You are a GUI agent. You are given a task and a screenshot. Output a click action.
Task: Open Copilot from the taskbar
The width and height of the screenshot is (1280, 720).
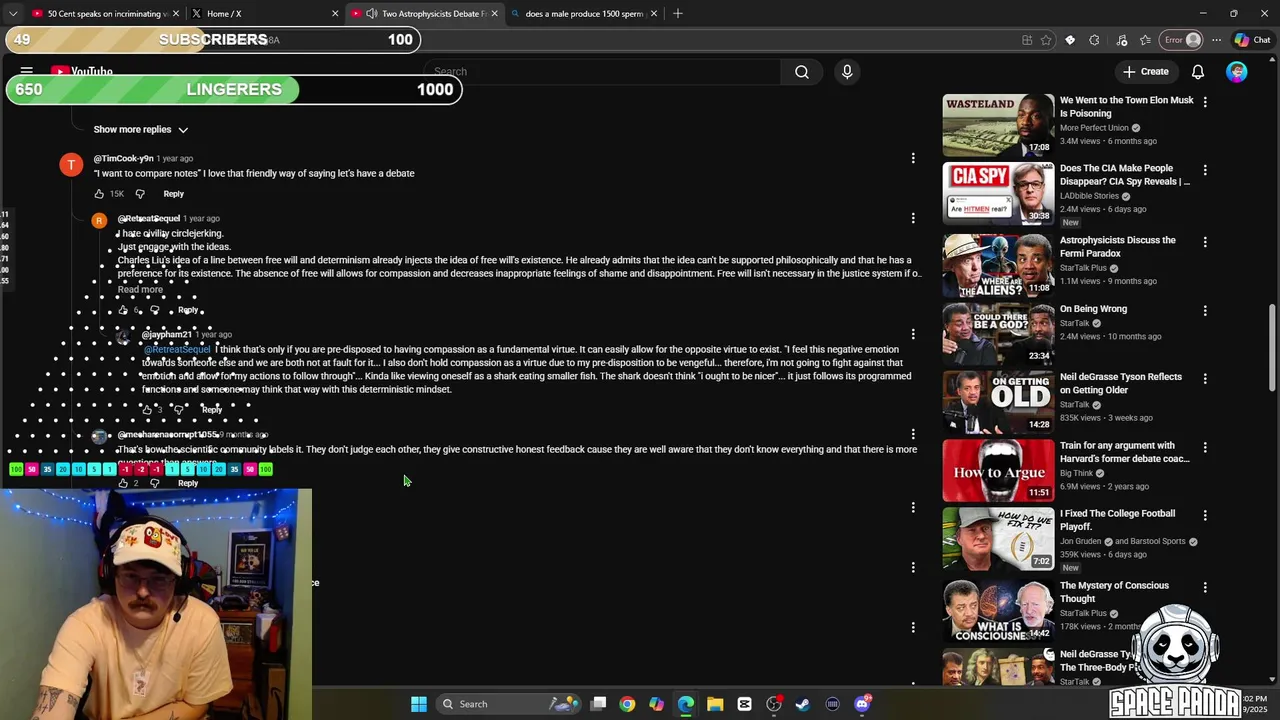pyautogui.click(x=656, y=704)
